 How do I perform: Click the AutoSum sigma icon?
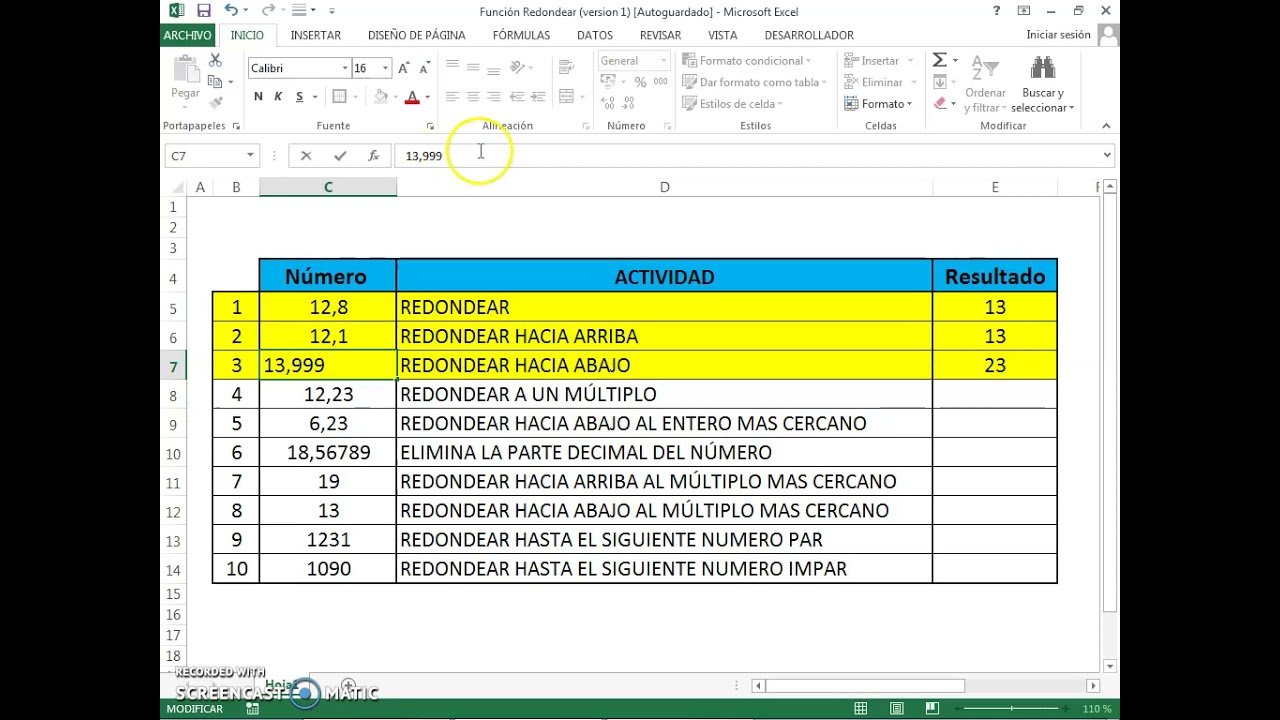click(940, 61)
